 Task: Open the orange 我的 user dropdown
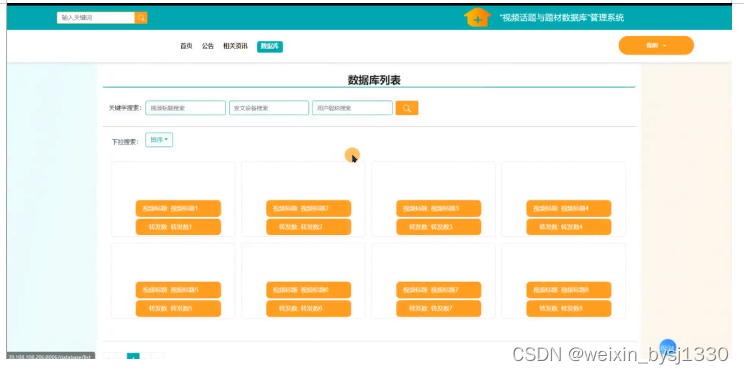[x=656, y=46]
